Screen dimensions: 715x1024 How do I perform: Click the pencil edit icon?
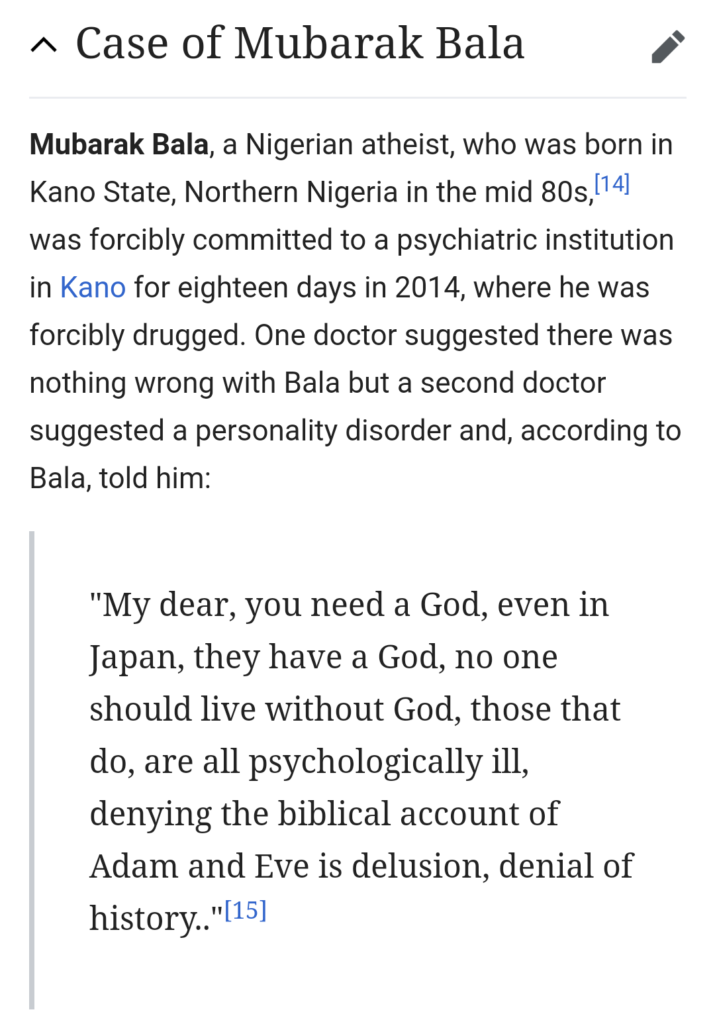(x=668, y=46)
